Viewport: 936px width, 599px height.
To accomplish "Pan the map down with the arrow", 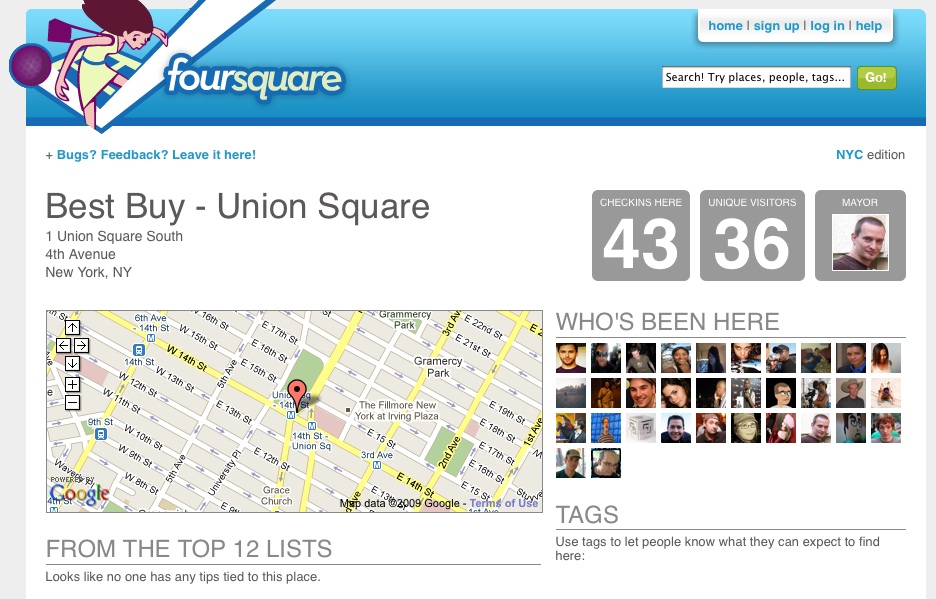I will coord(72,363).
